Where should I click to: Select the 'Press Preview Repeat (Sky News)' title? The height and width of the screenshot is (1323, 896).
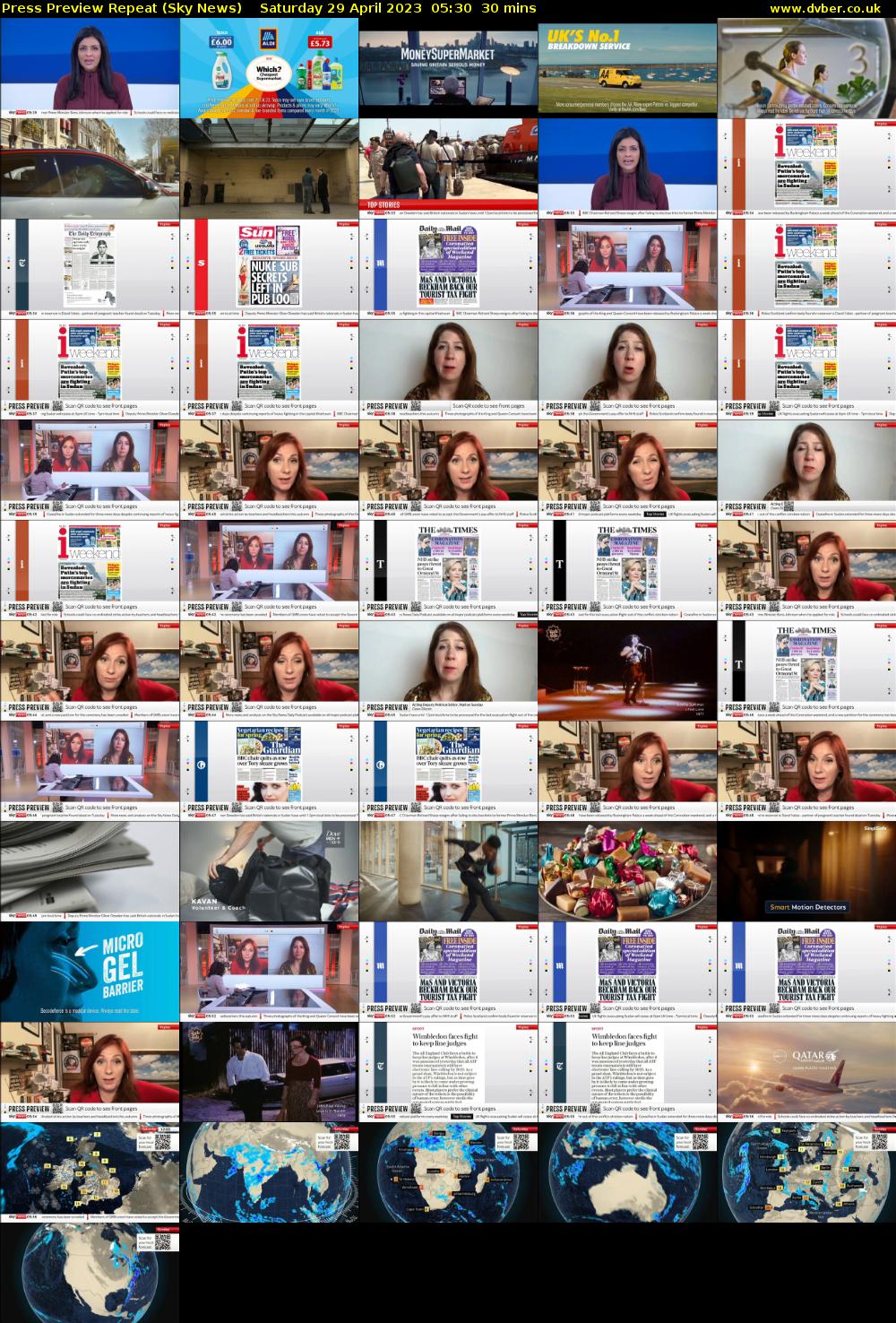click(122, 8)
